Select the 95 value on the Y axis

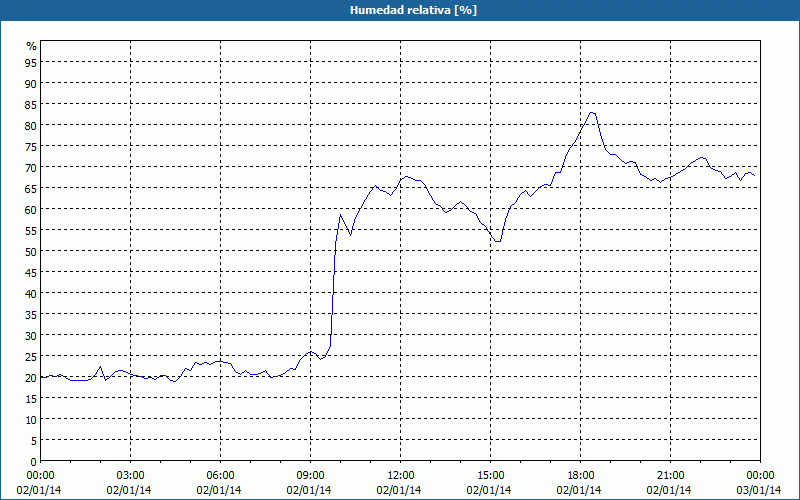pyautogui.click(x=31, y=62)
